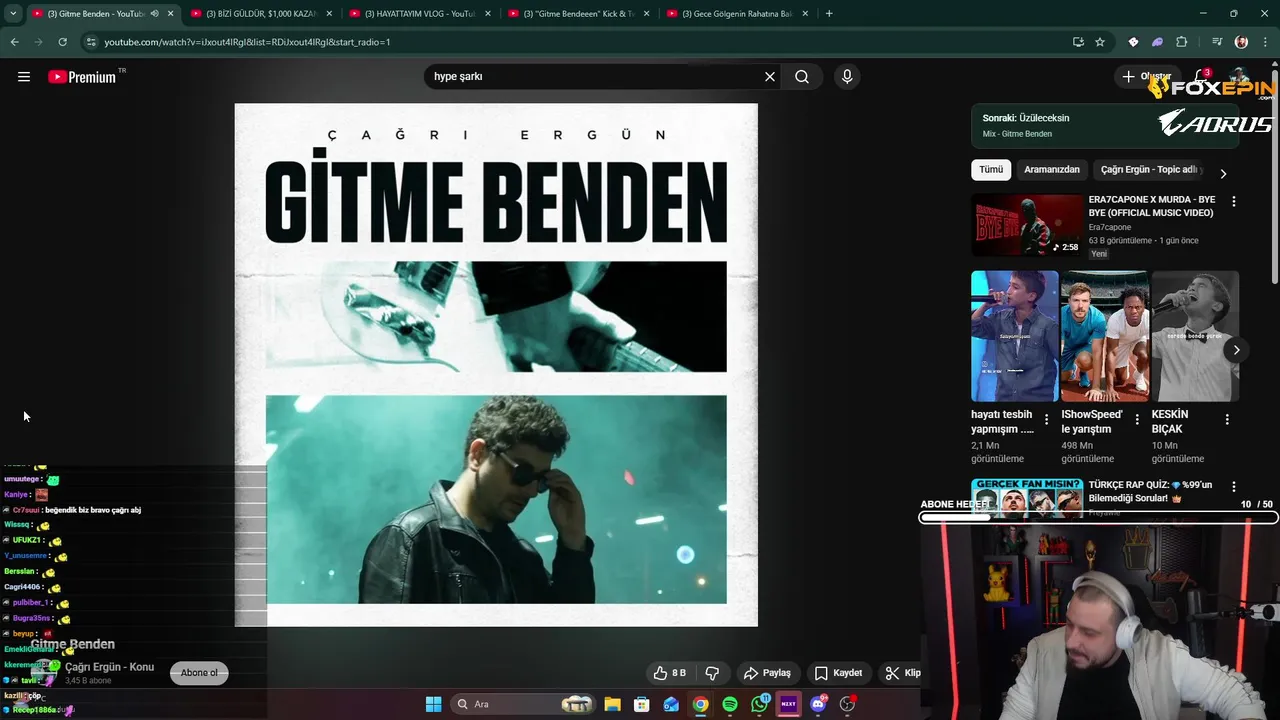Image resolution: width=1280 pixels, height=720 pixels.
Task: Reload the YouTube page
Action: tap(62, 42)
